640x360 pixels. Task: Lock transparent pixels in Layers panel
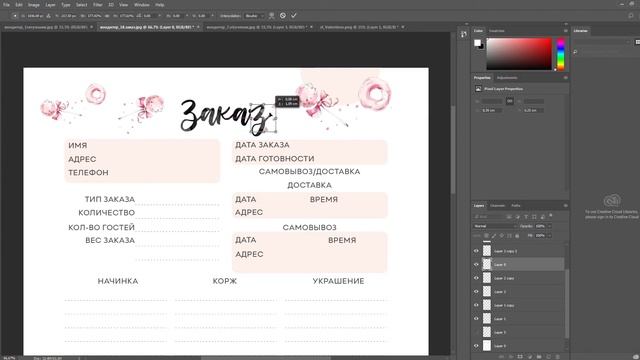486,236
